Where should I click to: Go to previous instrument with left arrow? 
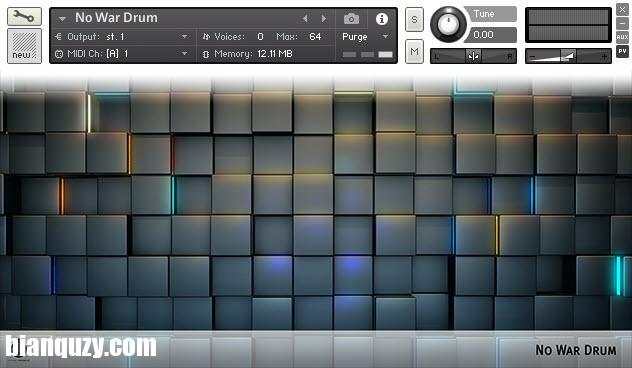tap(305, 19)
